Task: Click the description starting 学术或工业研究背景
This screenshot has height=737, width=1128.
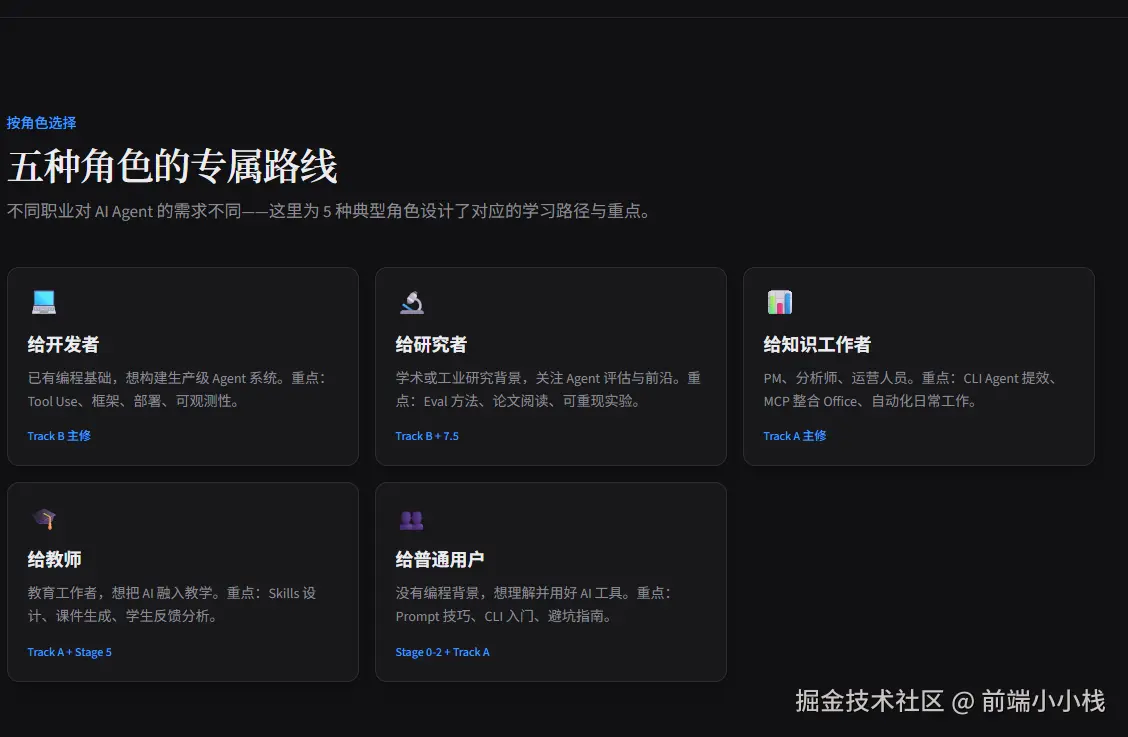Action: (x=548, y=389)
